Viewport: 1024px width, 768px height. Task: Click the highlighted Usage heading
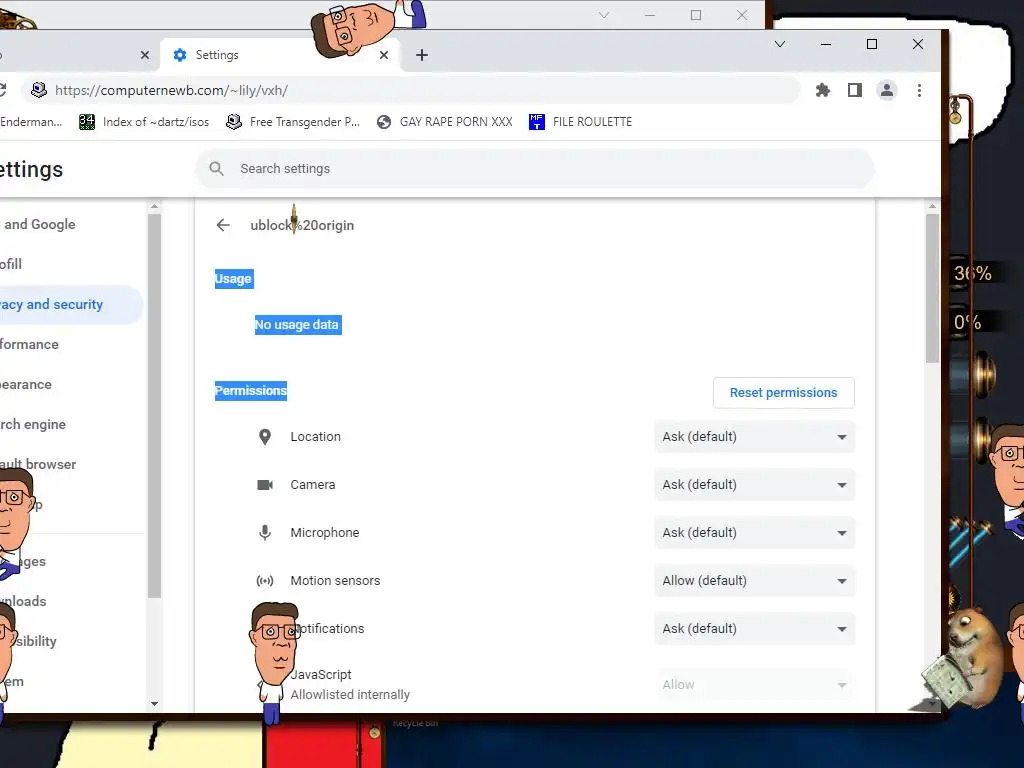[x=234, y=279]
